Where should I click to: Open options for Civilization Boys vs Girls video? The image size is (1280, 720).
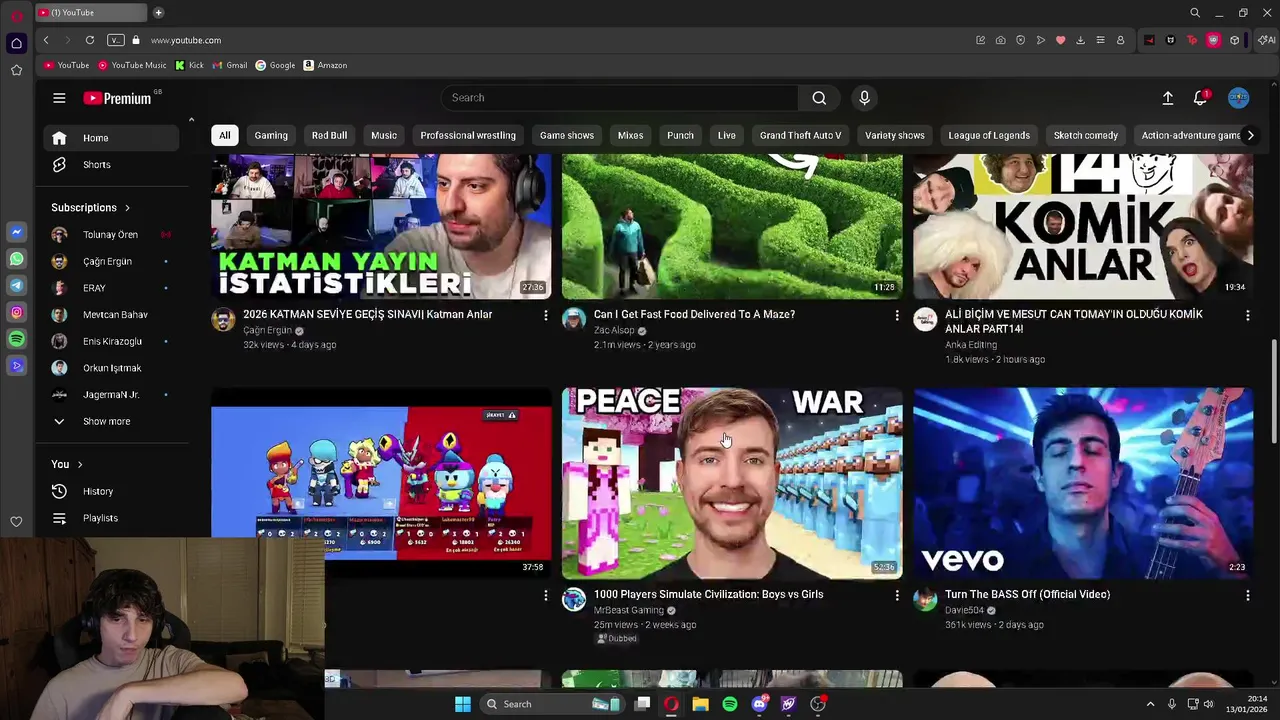click(x=896, y=595)
